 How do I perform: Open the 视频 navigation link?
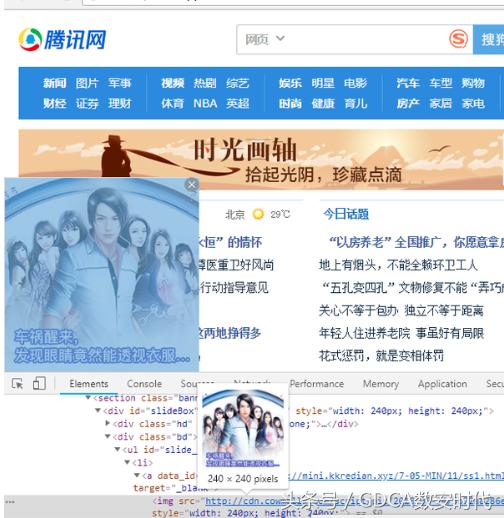point(173,83)
